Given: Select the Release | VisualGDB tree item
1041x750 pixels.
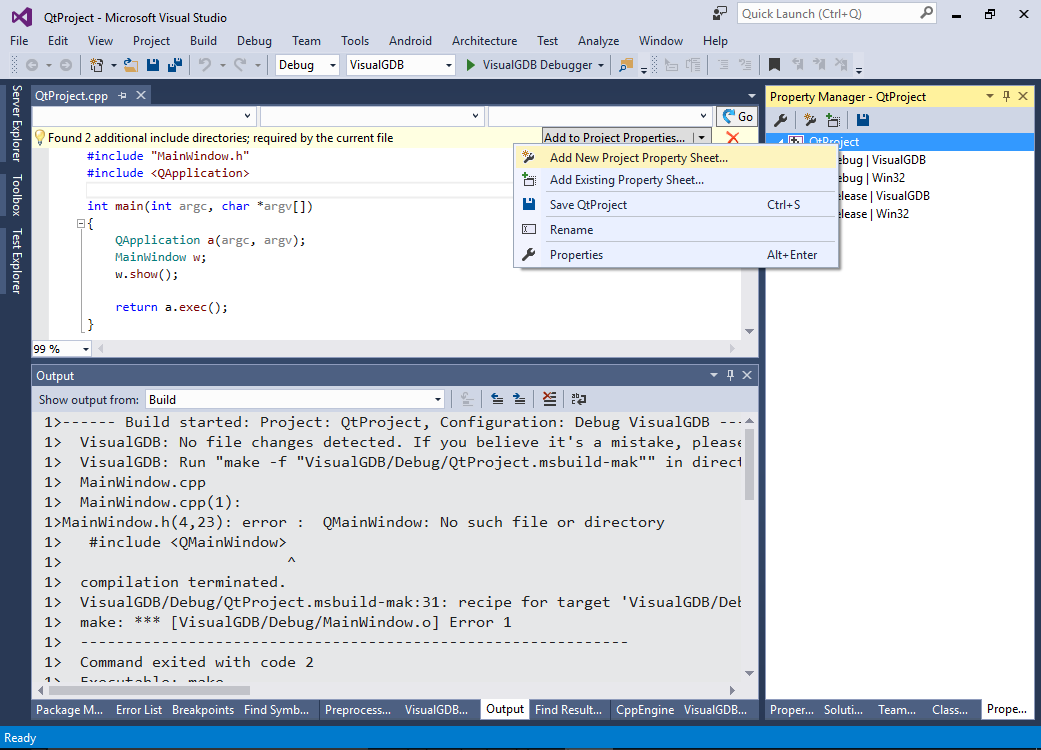Looking at the screenshot, I should click(x=883, y=196).
